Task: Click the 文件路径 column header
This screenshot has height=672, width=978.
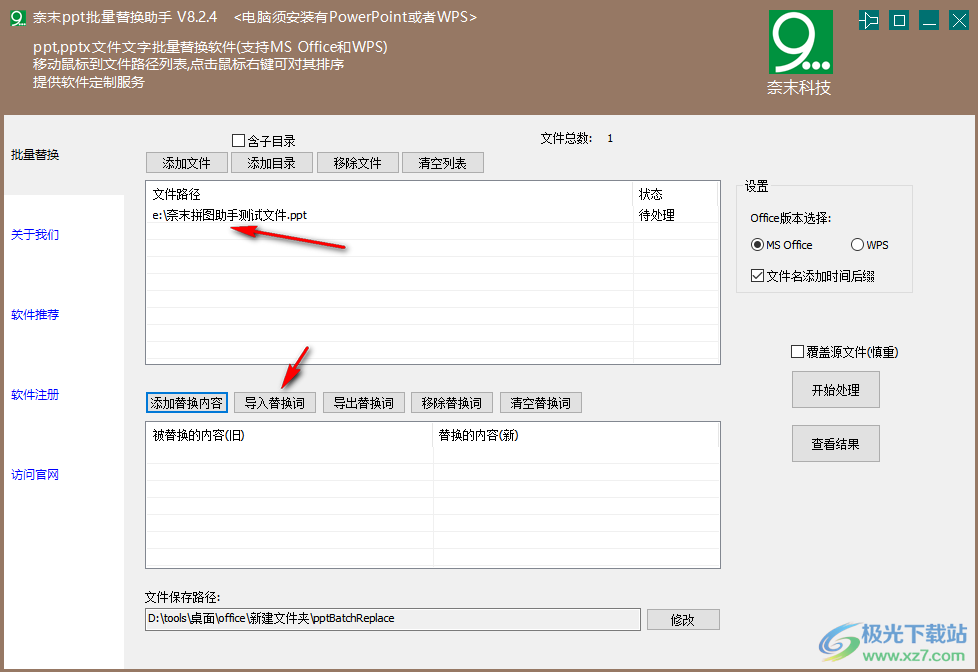Action: 389,194
